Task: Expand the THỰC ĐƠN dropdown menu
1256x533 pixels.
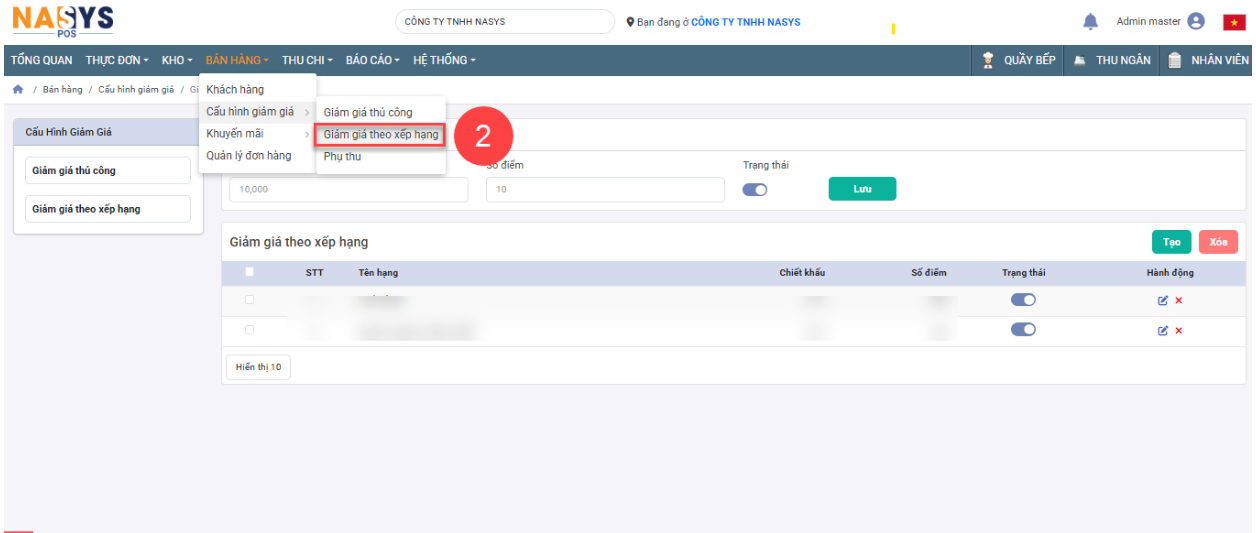Action: 117,60
